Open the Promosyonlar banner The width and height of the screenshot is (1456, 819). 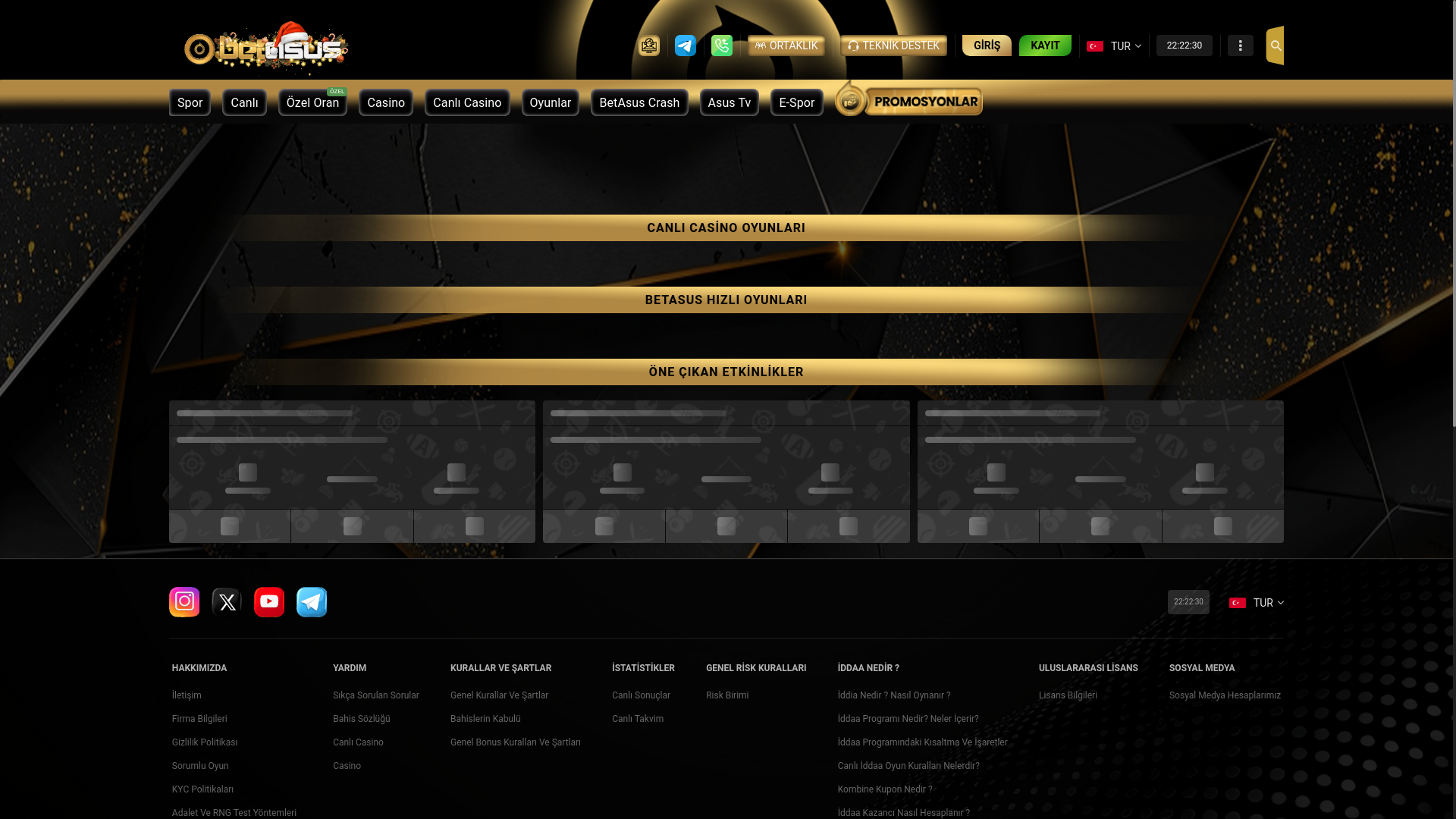[908, 99]
